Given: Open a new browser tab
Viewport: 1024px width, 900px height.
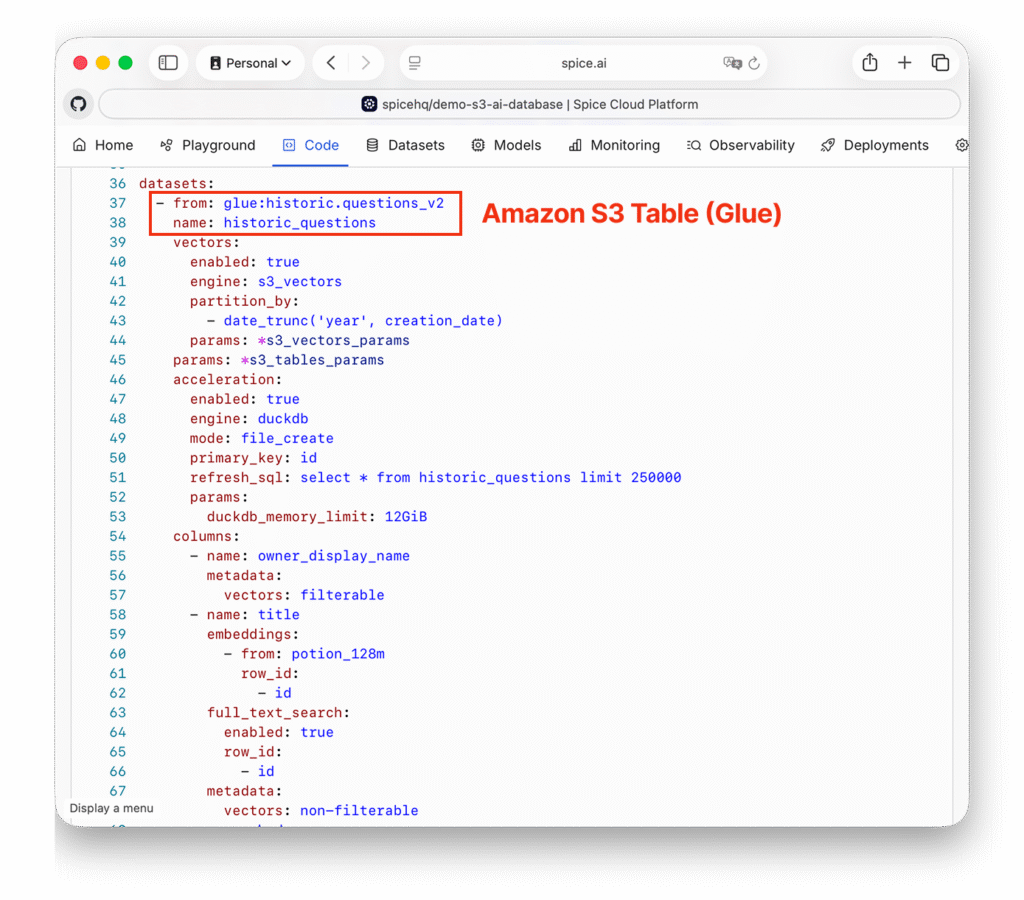Looking at the screenshot, I should (904, 63).
